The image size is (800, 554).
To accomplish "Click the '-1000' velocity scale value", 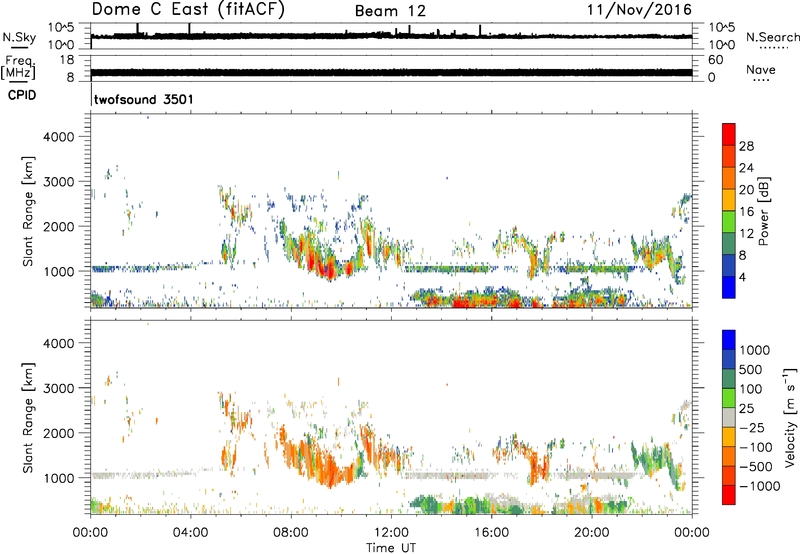I will coord(760,486).
